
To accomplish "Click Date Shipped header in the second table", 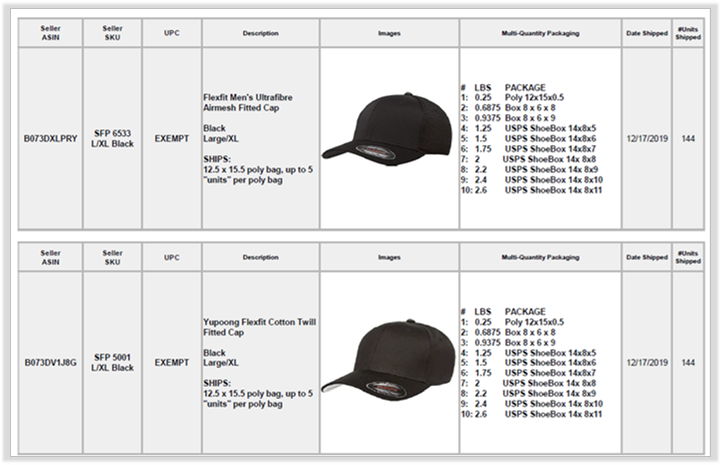I will coord(647,257).
